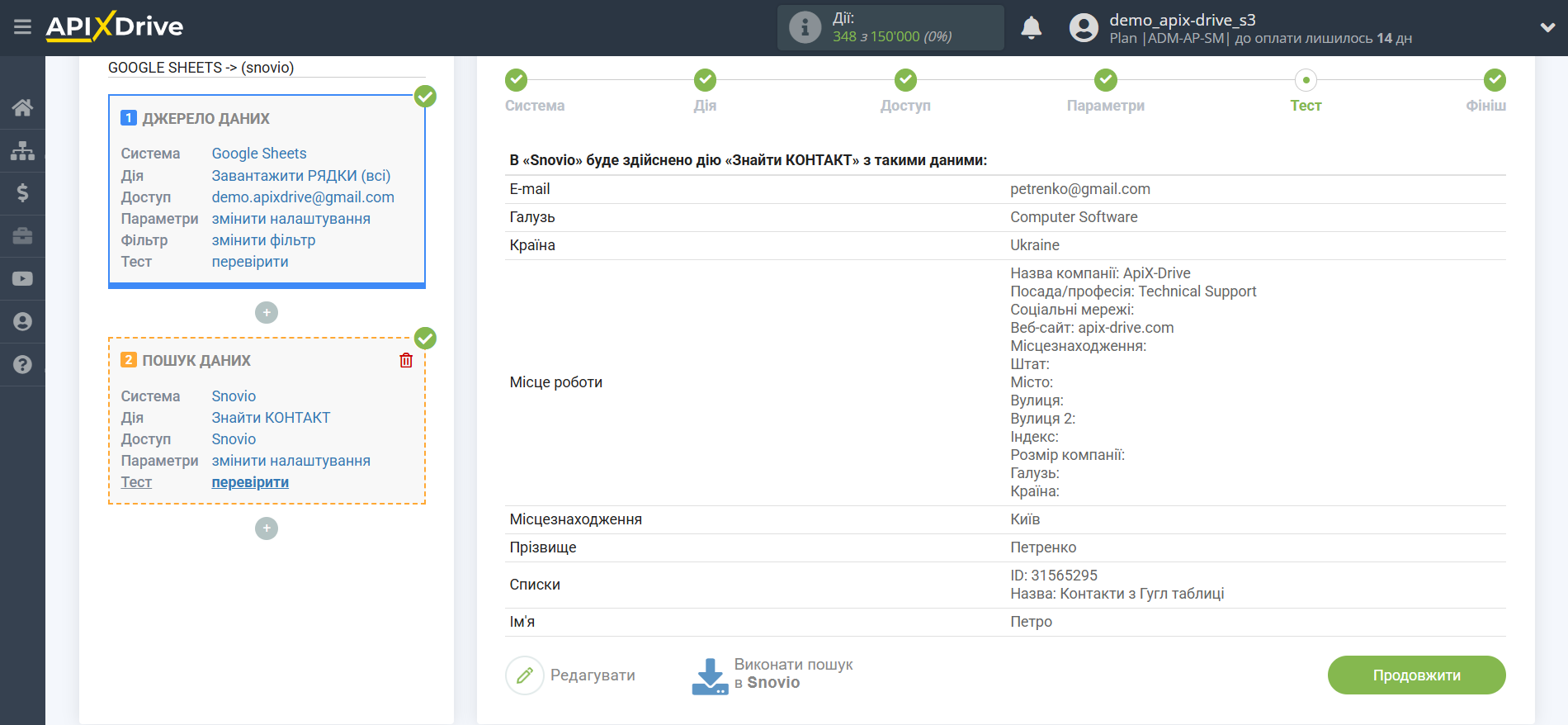Viewport: 1568px width, 725px height.
Task: Add a step after the Data Search block
Action: point(267,528)
